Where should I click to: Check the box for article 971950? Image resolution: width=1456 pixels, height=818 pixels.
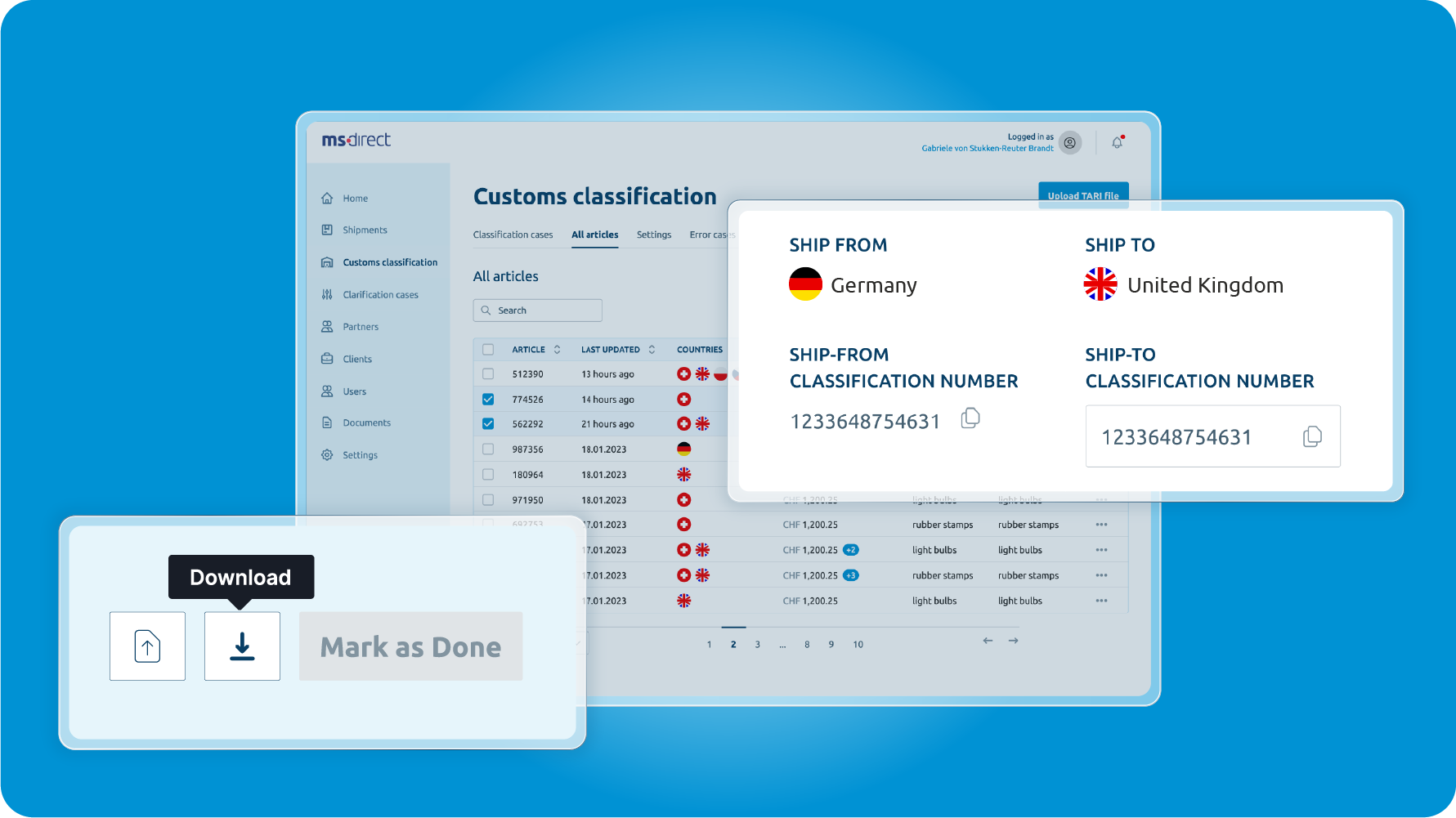(x=488, y=500)
